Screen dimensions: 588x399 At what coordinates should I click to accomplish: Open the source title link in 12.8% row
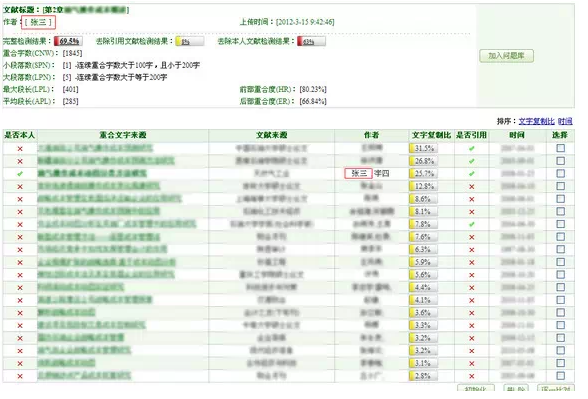pyautogui.click(x=99, y=186)
